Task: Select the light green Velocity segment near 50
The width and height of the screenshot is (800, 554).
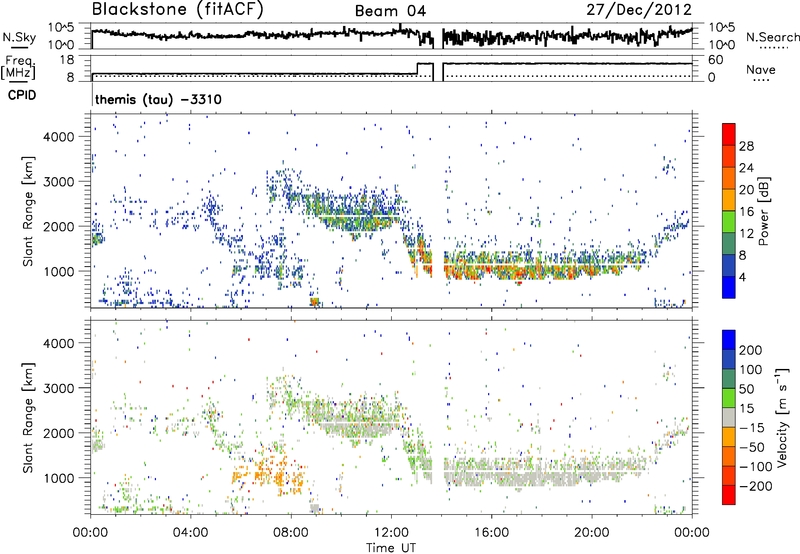Action: (729, 398)
